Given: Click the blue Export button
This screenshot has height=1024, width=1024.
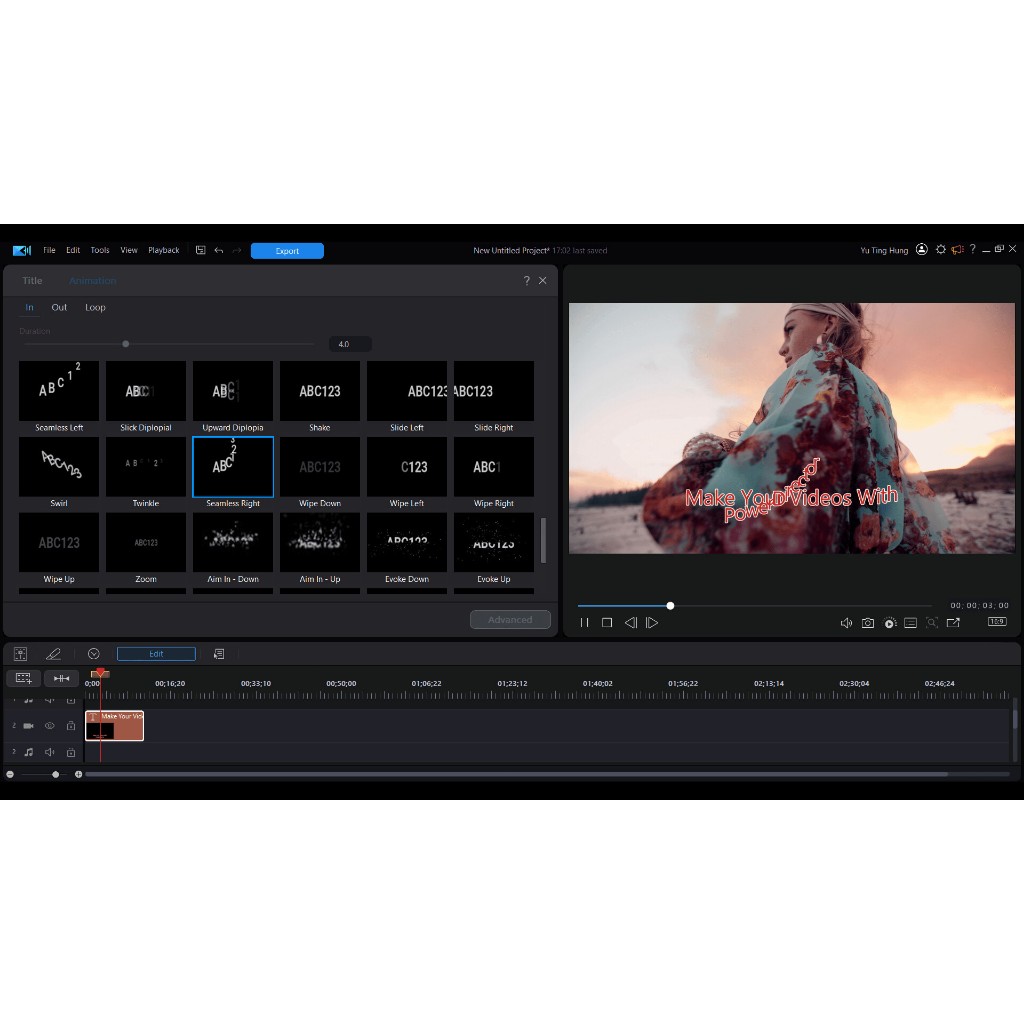Looking at the screenshot, I should click(x=287, y=251).
